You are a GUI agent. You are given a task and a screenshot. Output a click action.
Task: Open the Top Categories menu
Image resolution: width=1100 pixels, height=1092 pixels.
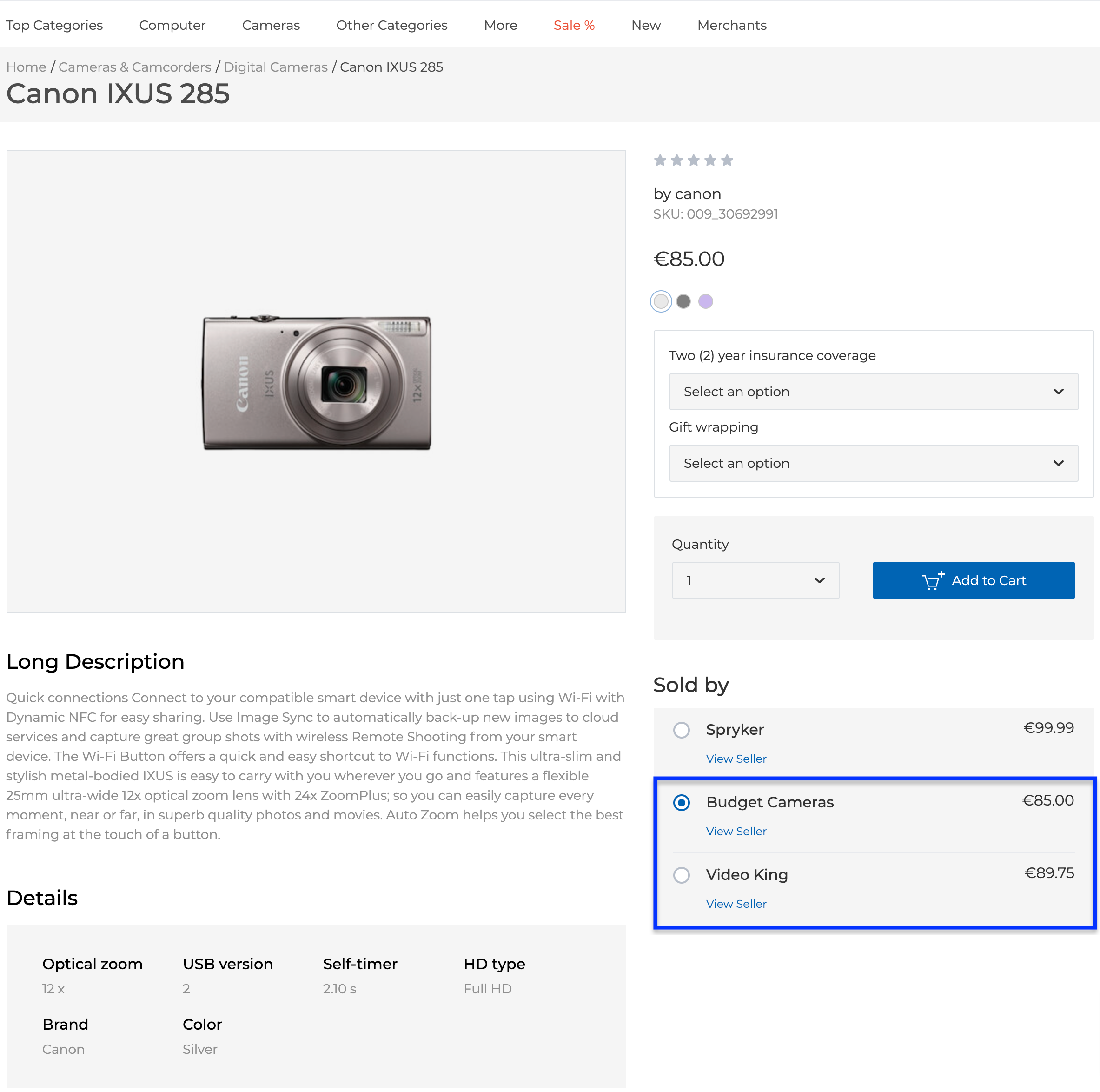coord(54,25)
